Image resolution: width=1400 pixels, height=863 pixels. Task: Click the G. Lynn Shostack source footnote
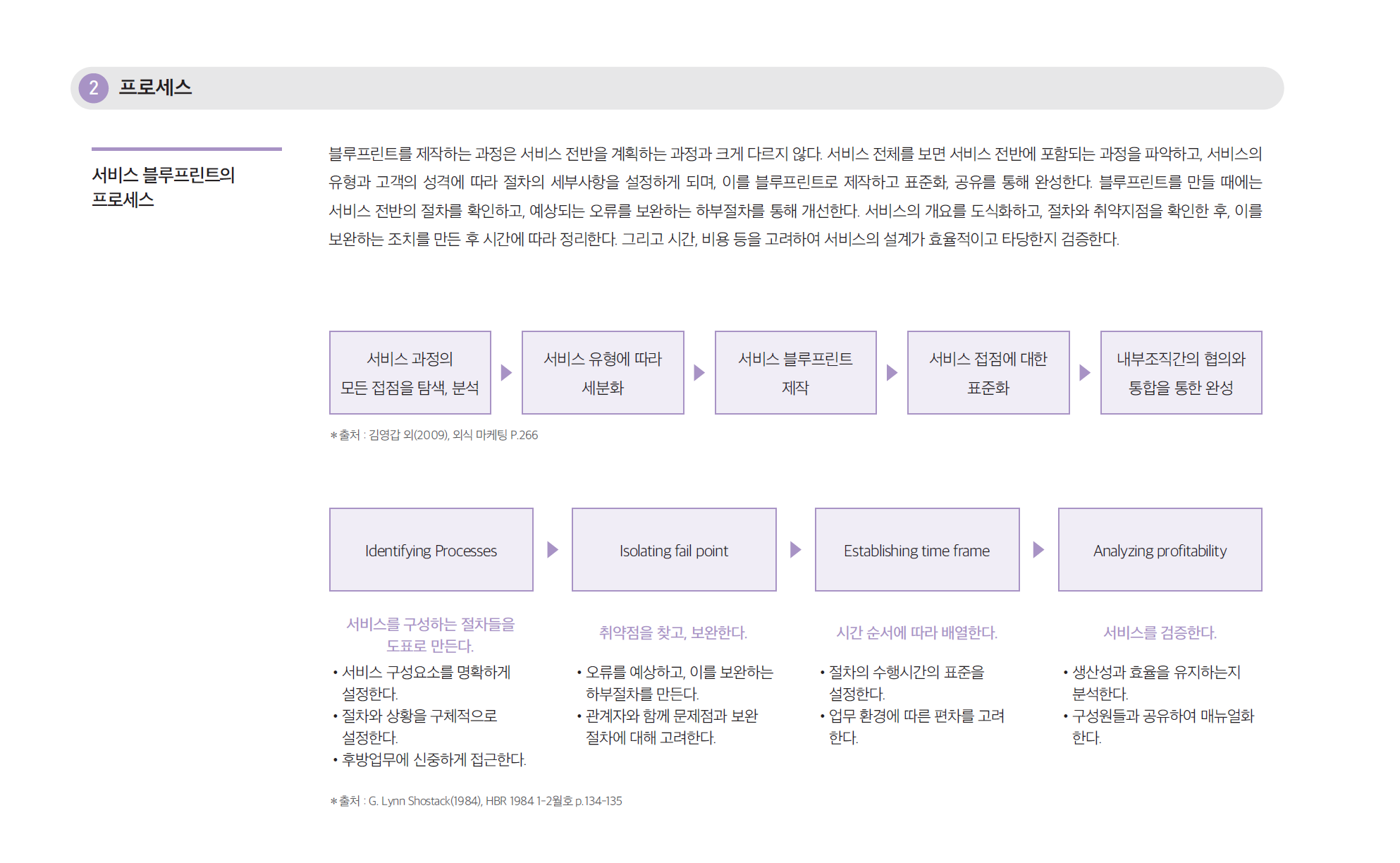click(477, 801)
